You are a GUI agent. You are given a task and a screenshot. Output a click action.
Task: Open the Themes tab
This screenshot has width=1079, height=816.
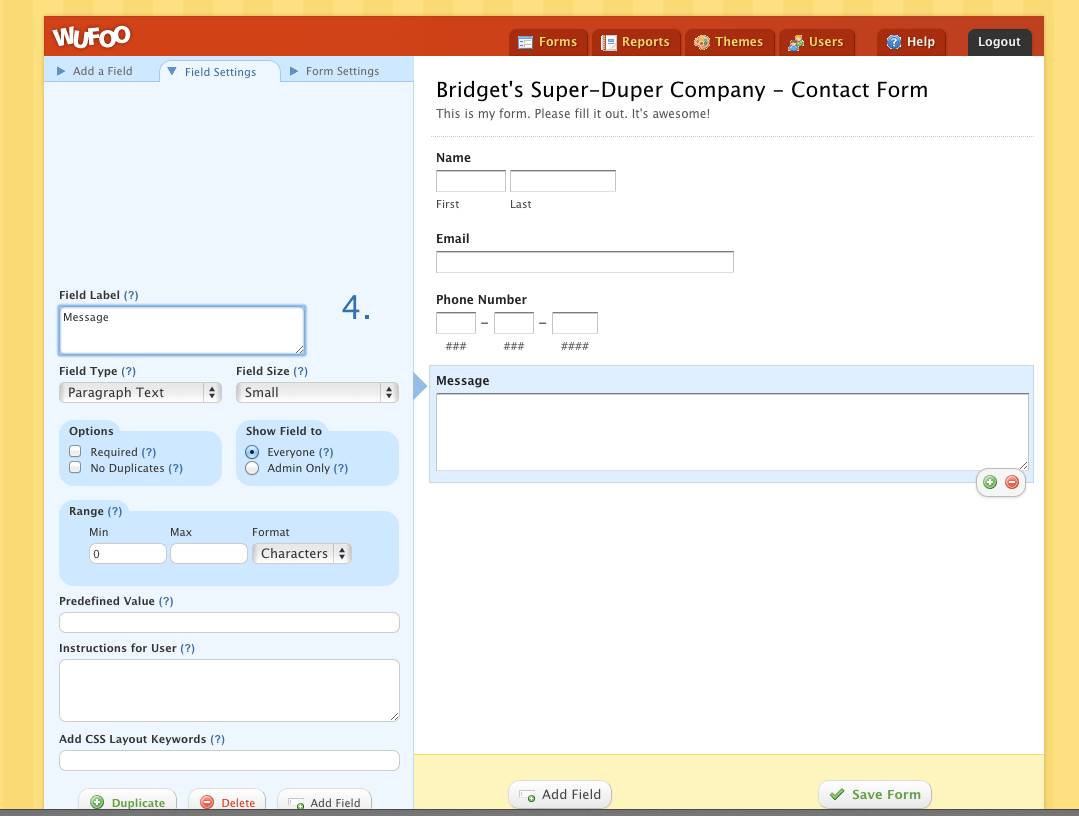click(x=729, y=42)
